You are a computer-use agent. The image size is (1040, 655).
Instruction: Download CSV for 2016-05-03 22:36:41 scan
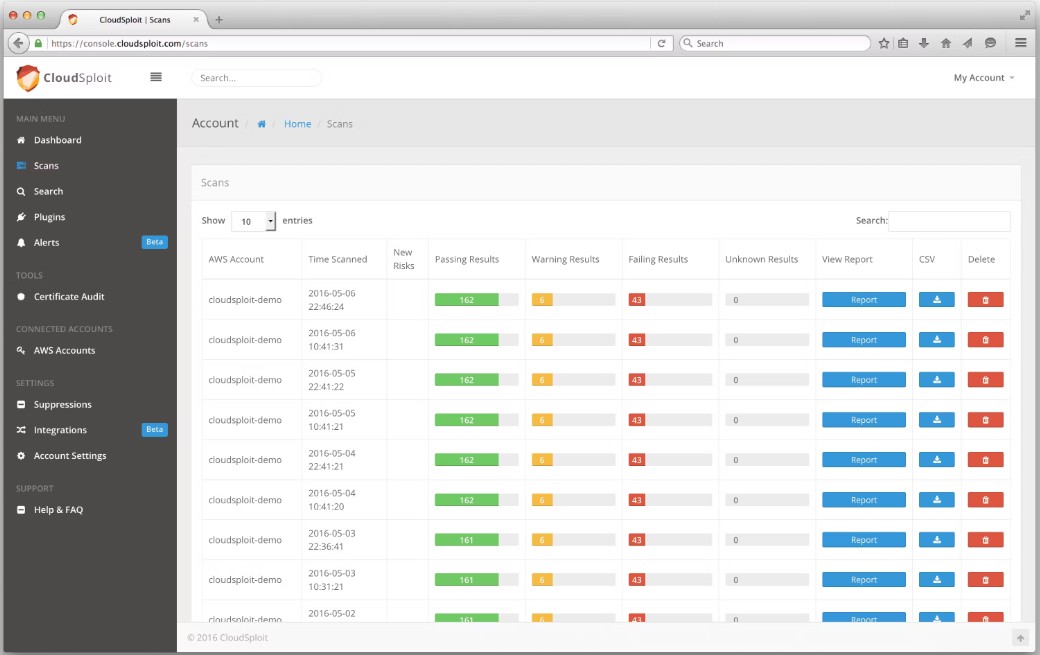point(937,540)
